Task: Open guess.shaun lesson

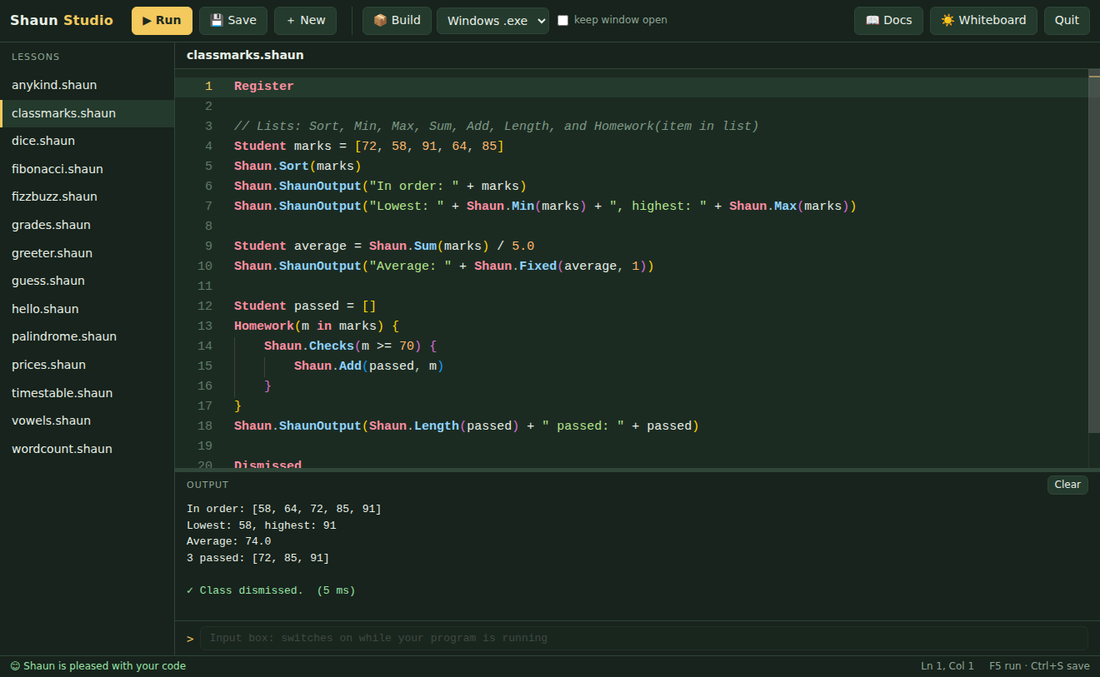Action: point(87,281)
